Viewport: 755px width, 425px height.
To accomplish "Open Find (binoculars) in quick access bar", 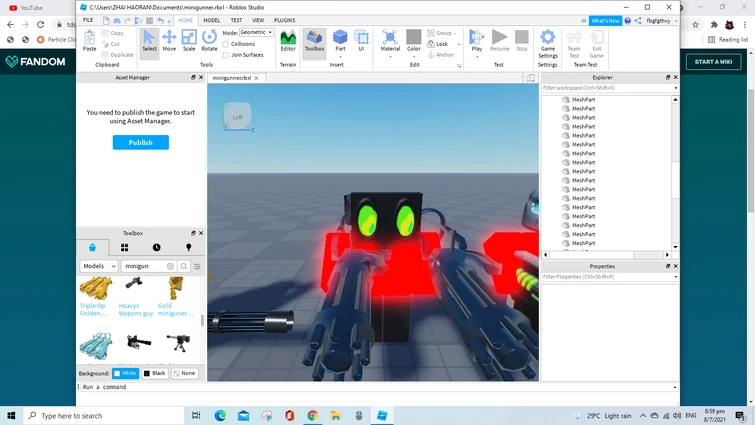I will pyautogui.click(x=117, y=20).
